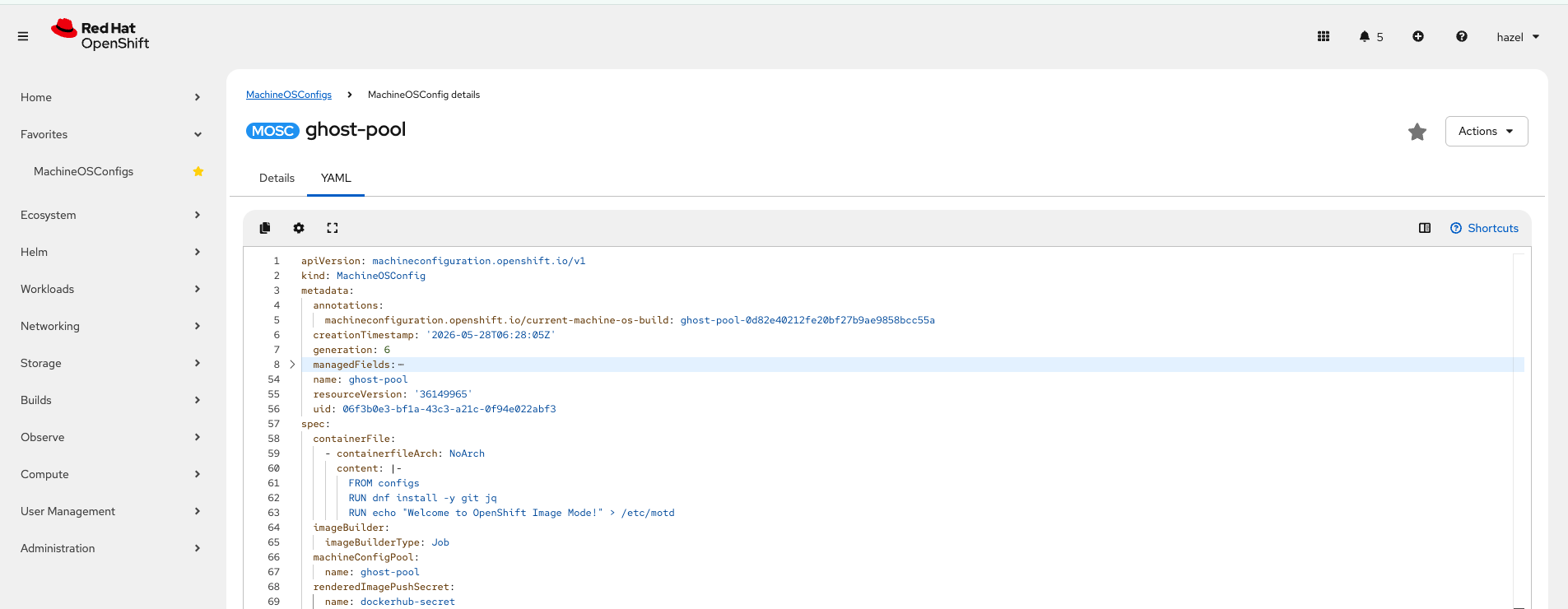Follow the MachineOSConfigs breadcrumb link

(289, 95)
